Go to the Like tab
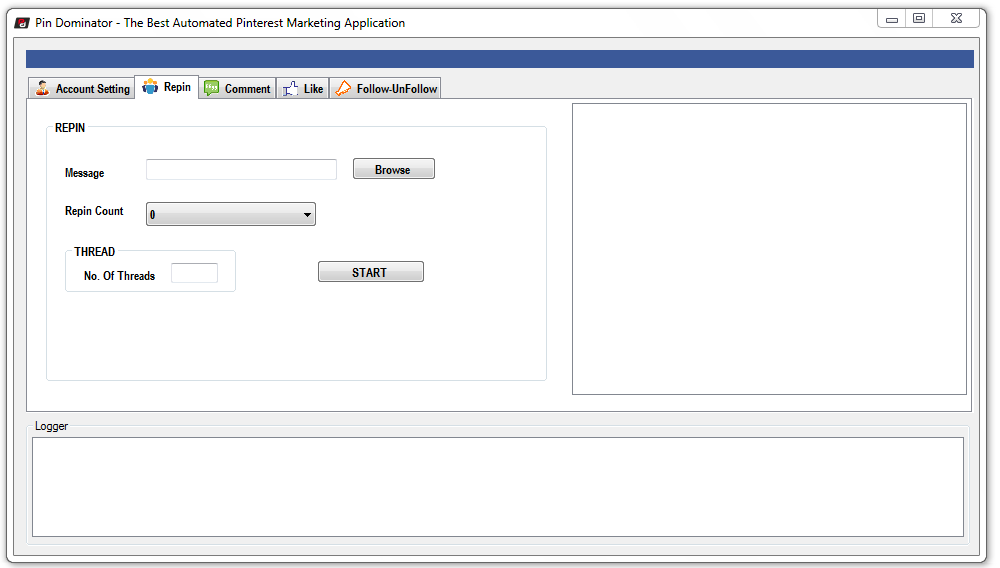This screenshot has width=1000, height=568. click(x=303, y=88)
